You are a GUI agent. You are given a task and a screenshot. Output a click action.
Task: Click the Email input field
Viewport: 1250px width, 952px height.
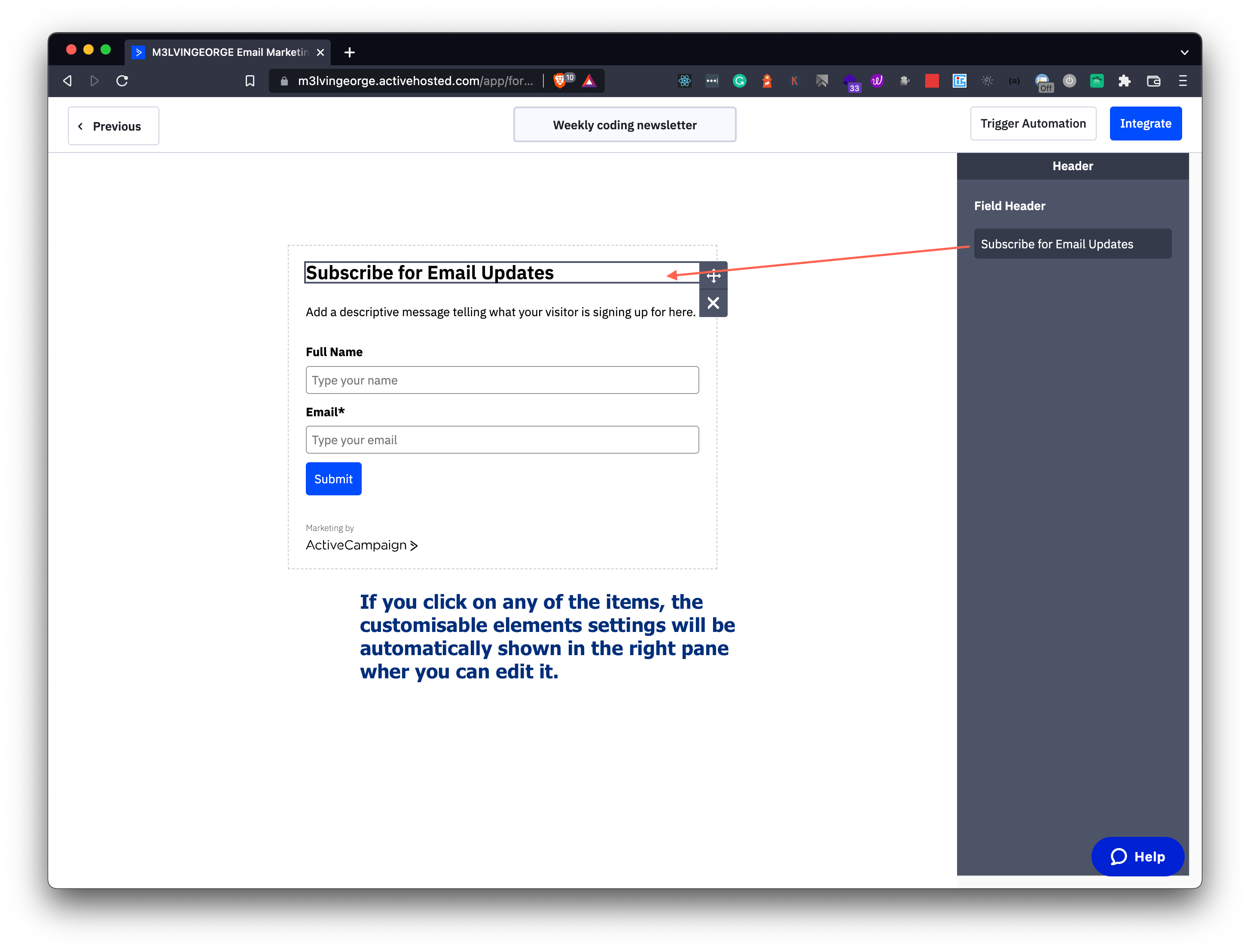[502, 440]
